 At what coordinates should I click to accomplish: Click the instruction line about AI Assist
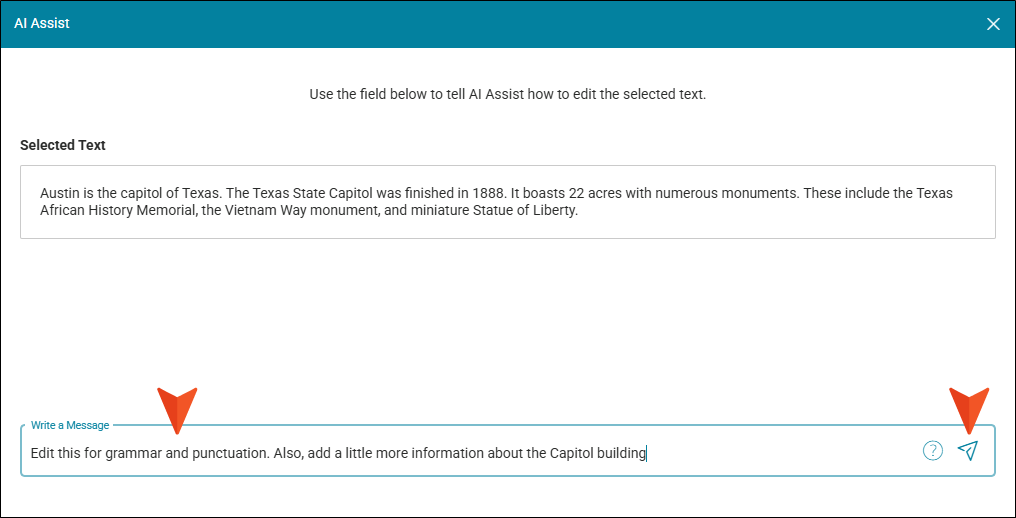point(507,95)
